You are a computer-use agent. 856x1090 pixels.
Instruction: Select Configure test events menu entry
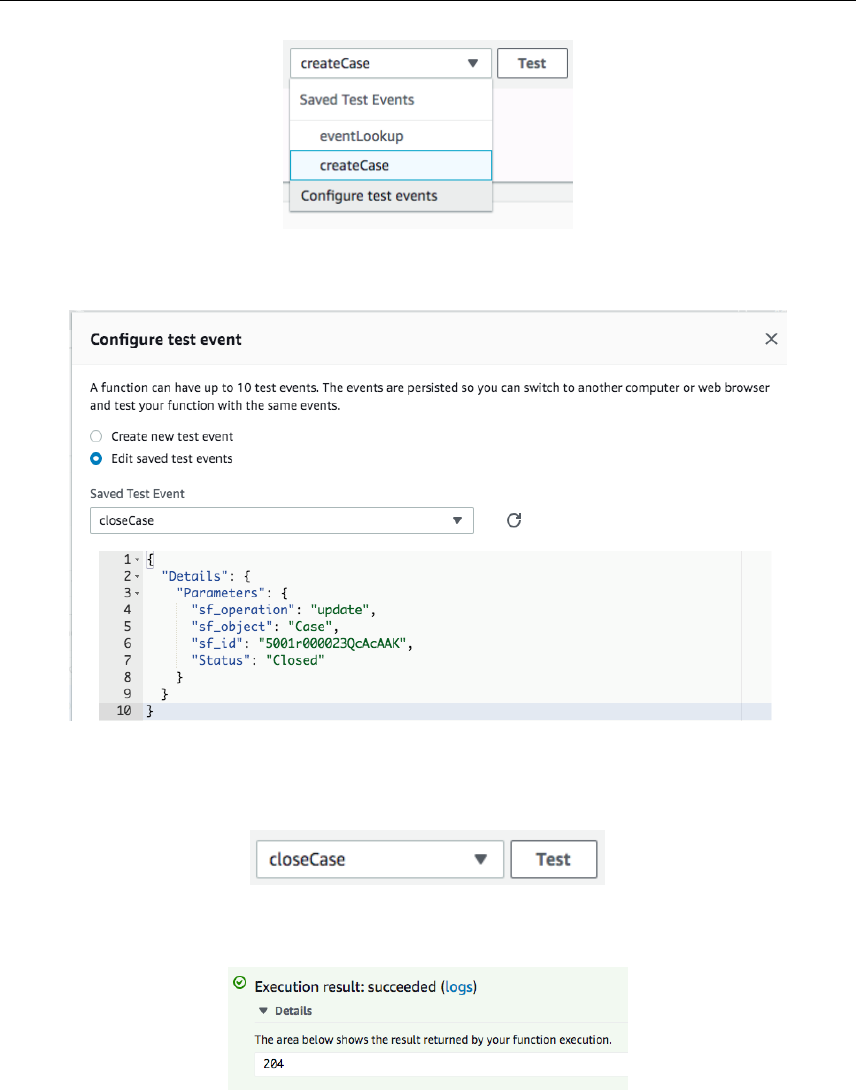369,196
